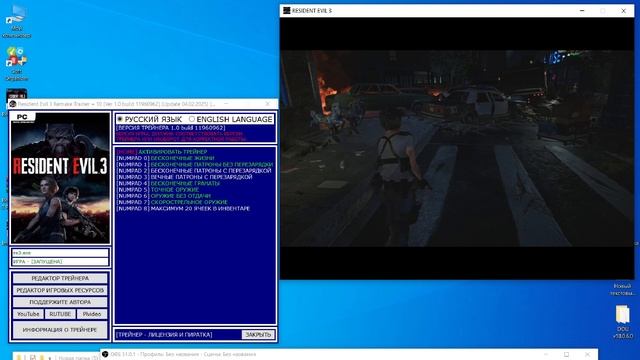Click the trainer window title bar icon
The image size is (640, 360).
coord(13,104)
